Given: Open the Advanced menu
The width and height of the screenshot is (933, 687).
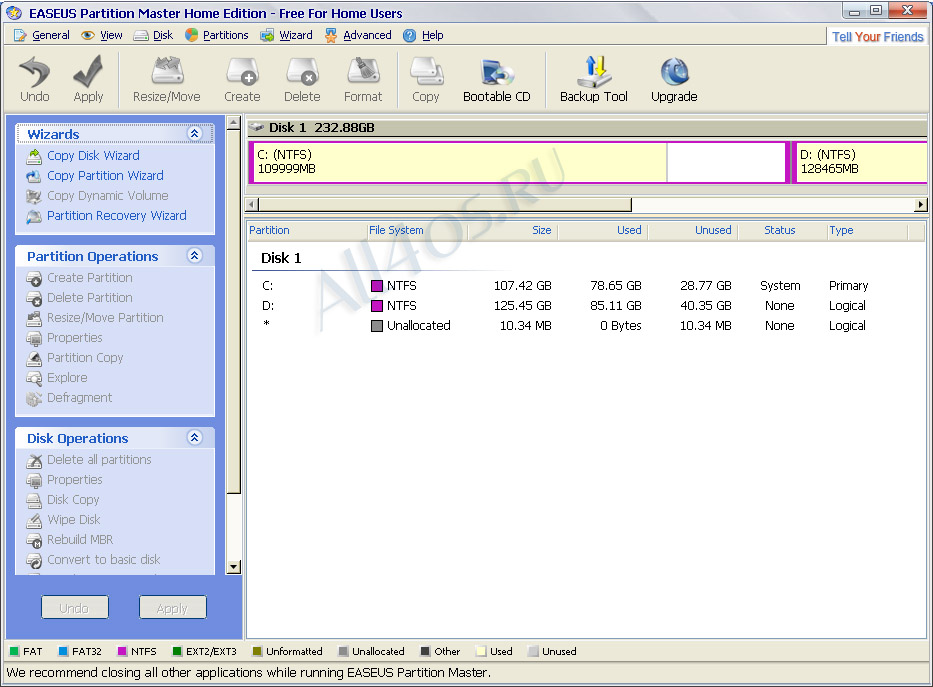Looking at the screenshot, I should (x=358, y=35).
